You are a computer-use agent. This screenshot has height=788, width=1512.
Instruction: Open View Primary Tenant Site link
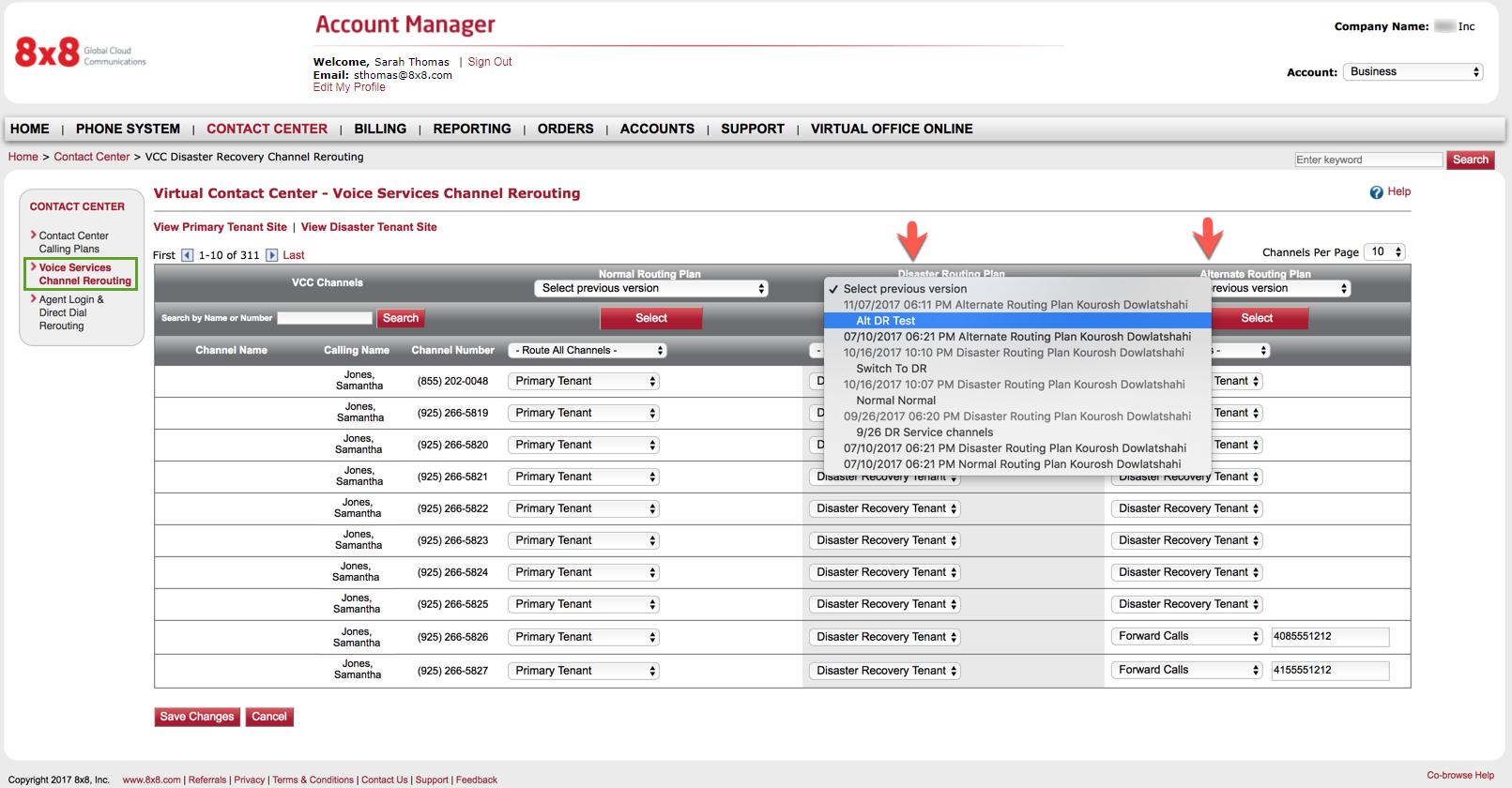click(221, 227)
